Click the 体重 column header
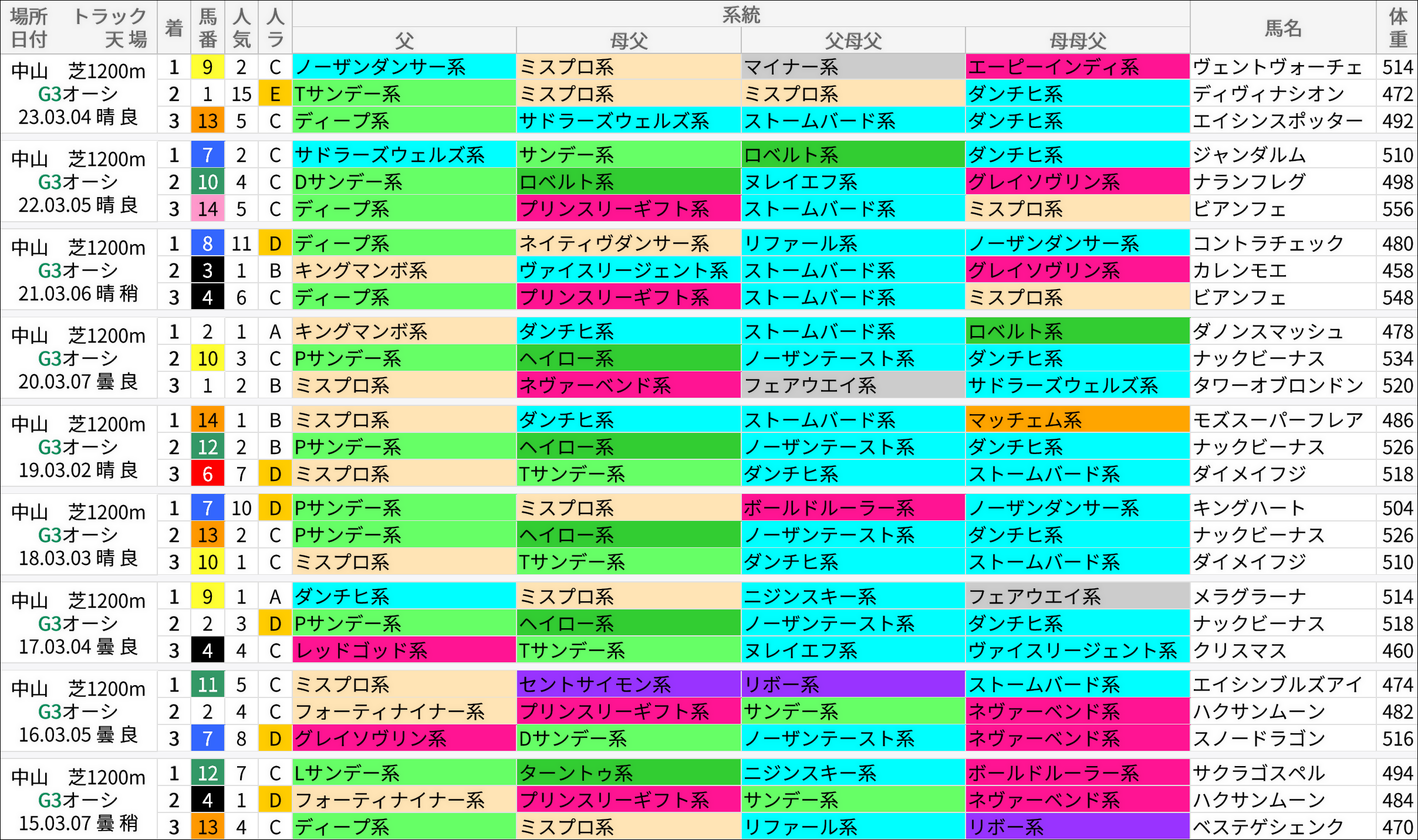This screenshot has width=1418, height=840. click(1397, 28)
